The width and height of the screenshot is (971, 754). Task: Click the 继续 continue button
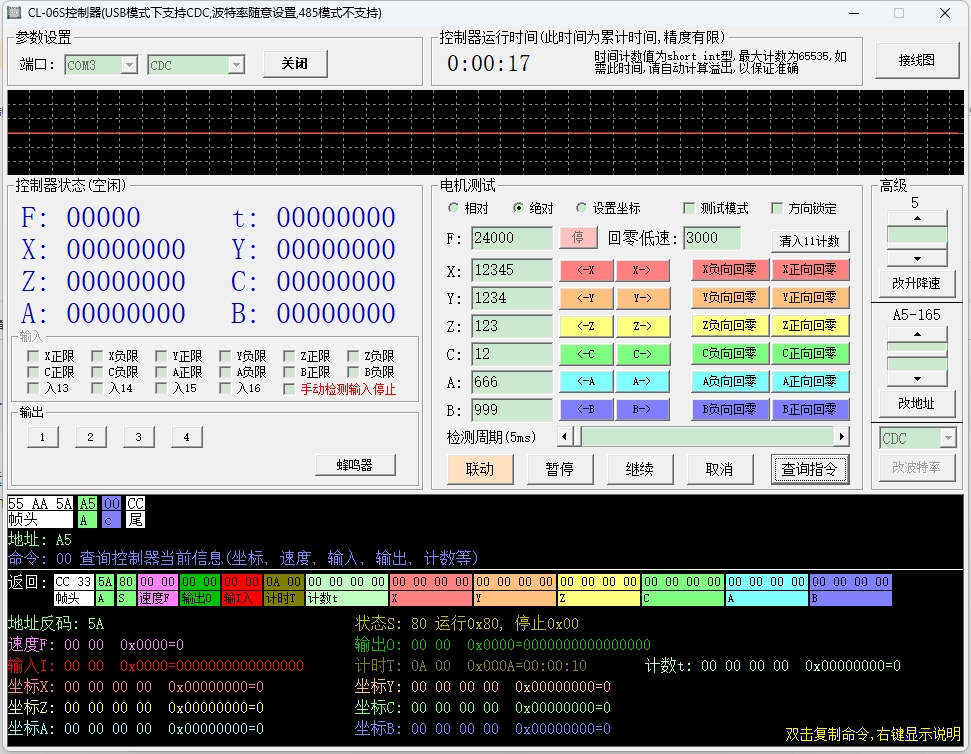pos(640,469)
